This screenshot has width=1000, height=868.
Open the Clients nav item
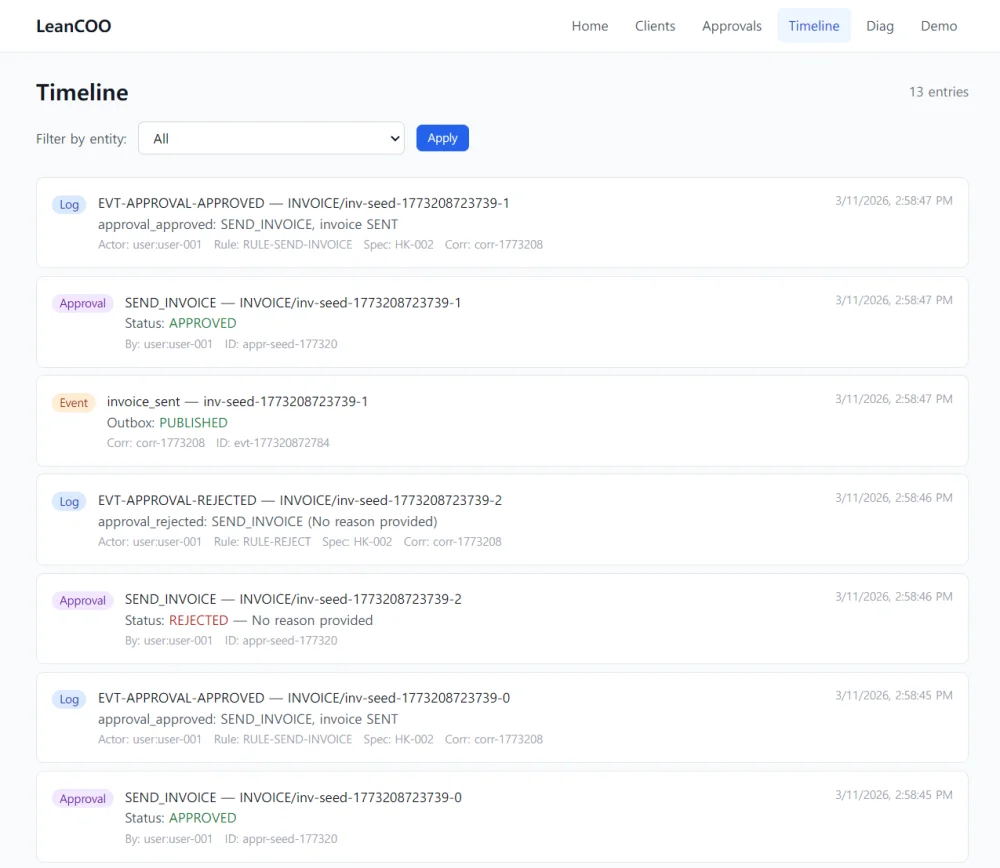pyautogui.click(x=655, y=26)
